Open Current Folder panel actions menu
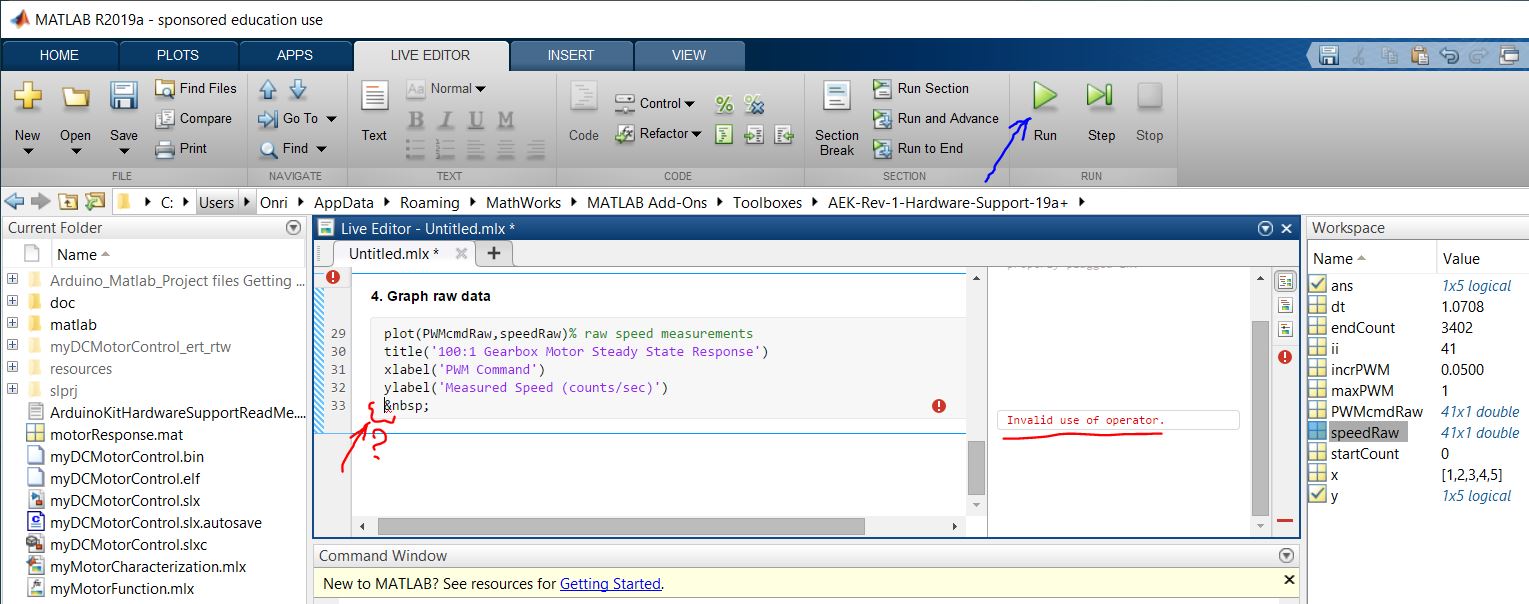 [x=293, y=228]
